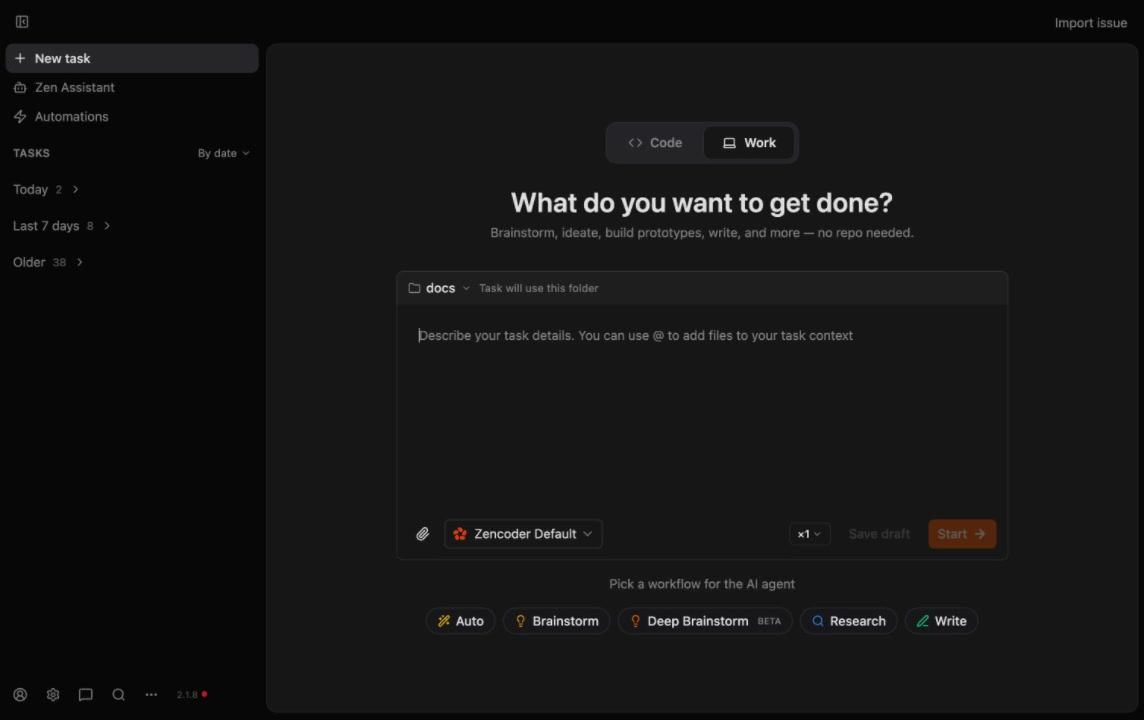Click version 2.1.8 update indicator
The width and height of the screenshot is (1144, 720).
tap(191, 694)
